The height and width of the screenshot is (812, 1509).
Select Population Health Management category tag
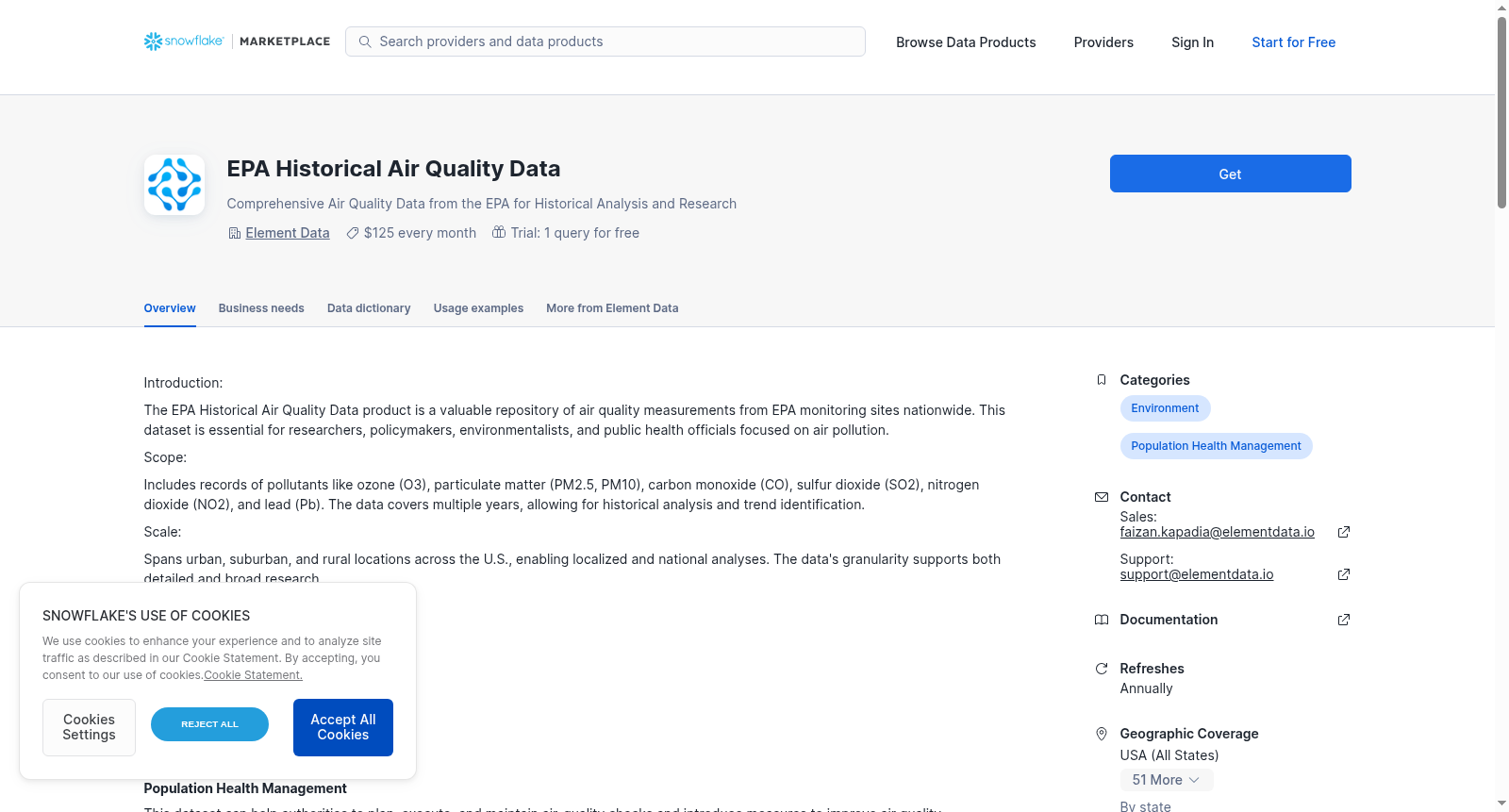click(1216, 446)
